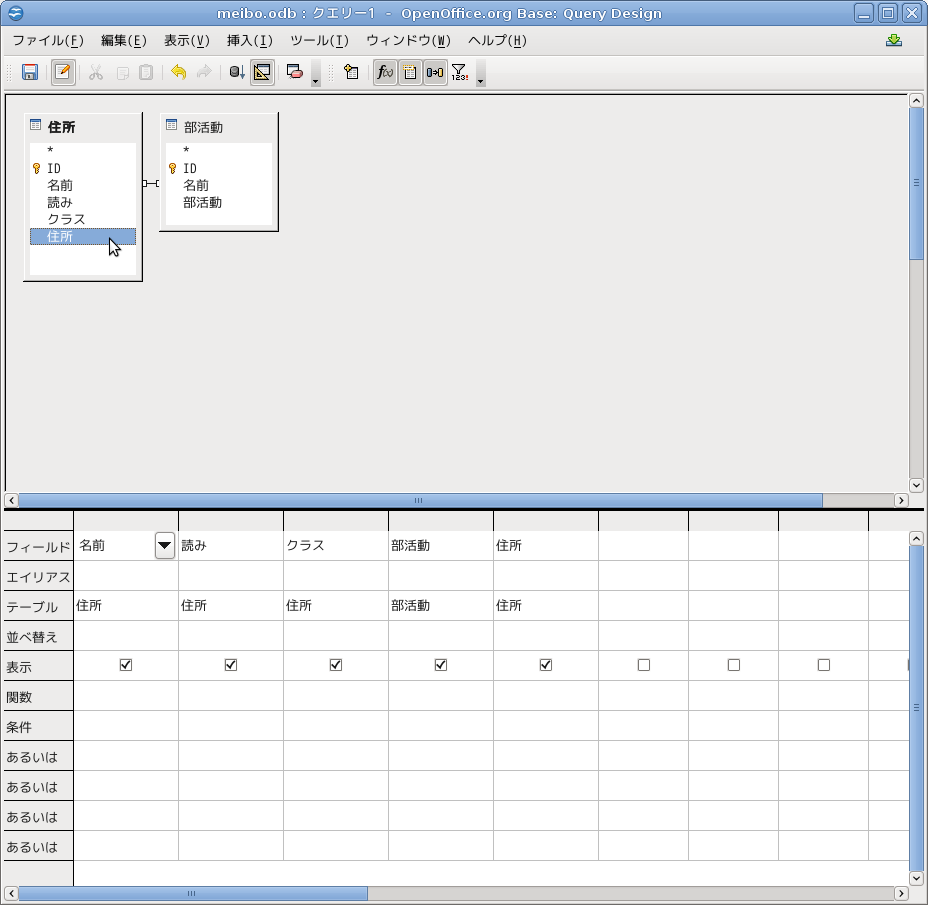Check the 表示 checkbox in the sixth column

644,665
